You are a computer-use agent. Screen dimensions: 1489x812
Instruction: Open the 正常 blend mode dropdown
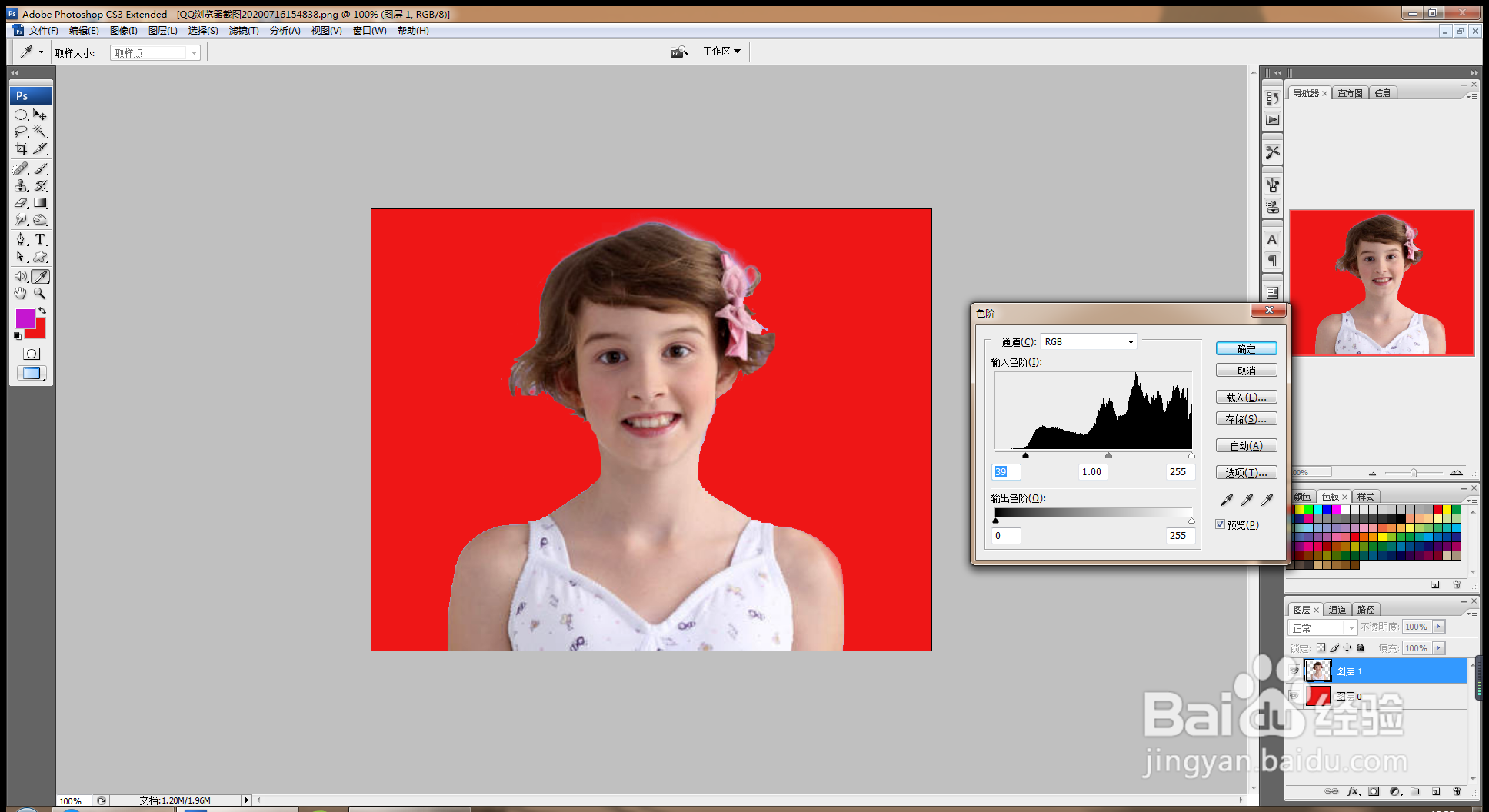point(1323,627)
